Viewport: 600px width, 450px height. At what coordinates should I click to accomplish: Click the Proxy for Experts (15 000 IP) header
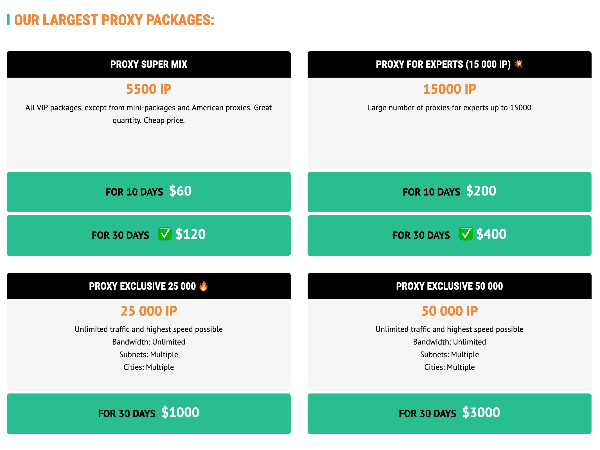450,64
